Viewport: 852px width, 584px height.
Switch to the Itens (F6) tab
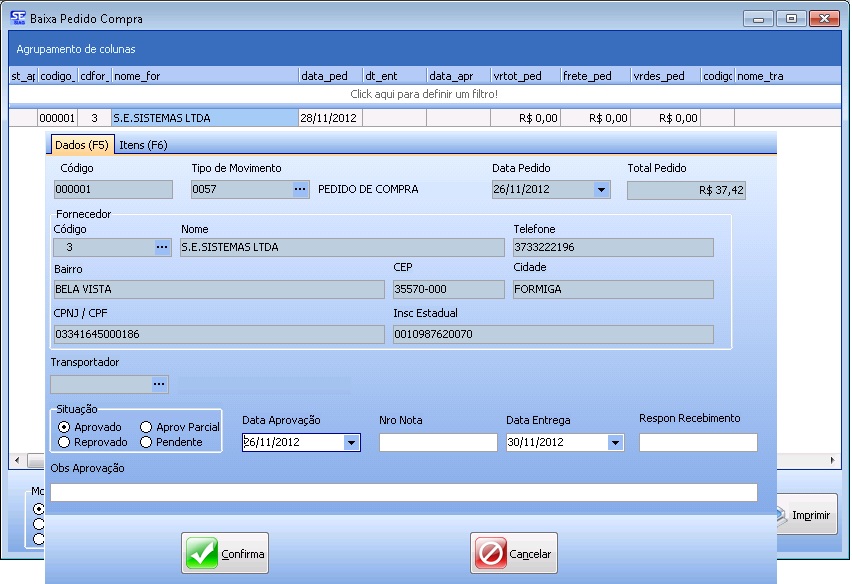click(x=143, y=145)
